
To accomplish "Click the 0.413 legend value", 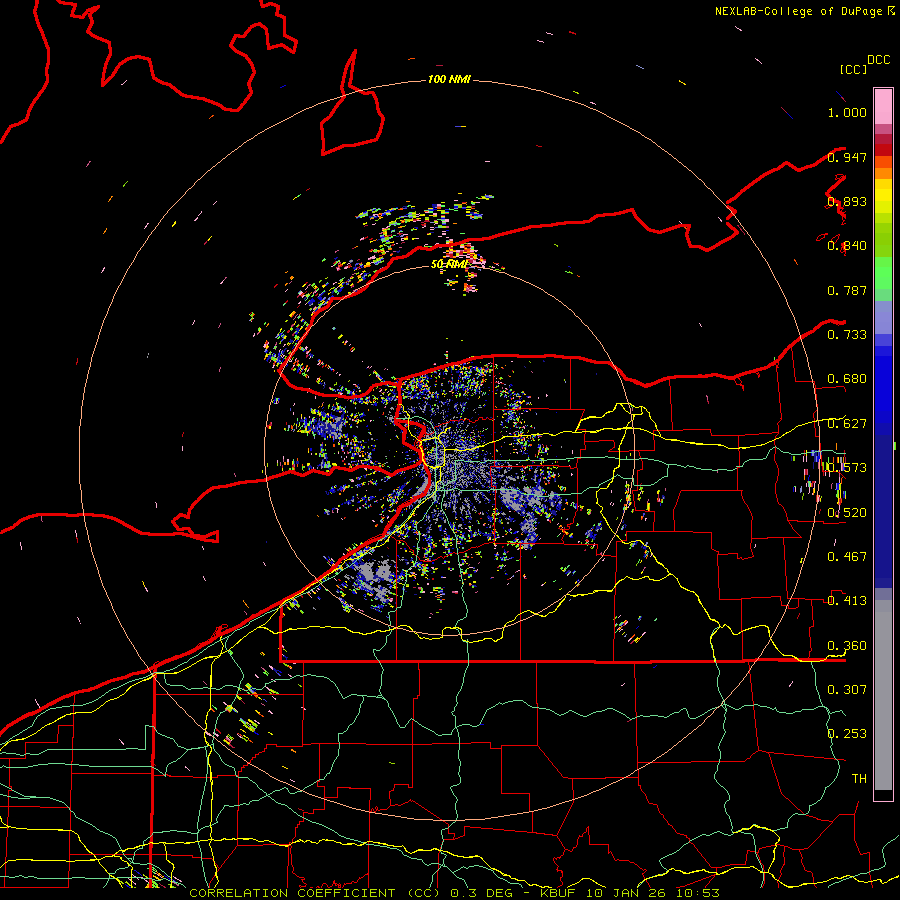I will click(847, 601).
